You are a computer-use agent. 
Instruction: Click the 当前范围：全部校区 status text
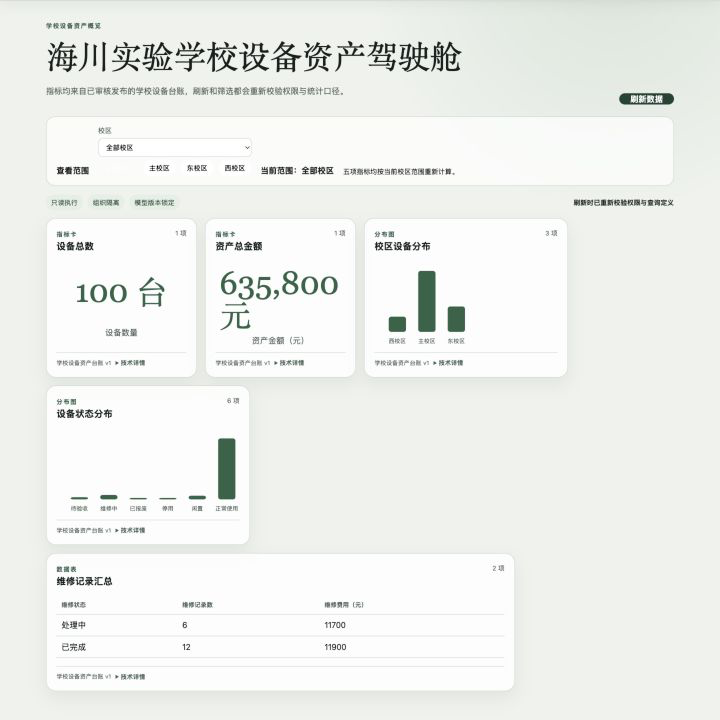pyautogui.click(x=297, y=170)
